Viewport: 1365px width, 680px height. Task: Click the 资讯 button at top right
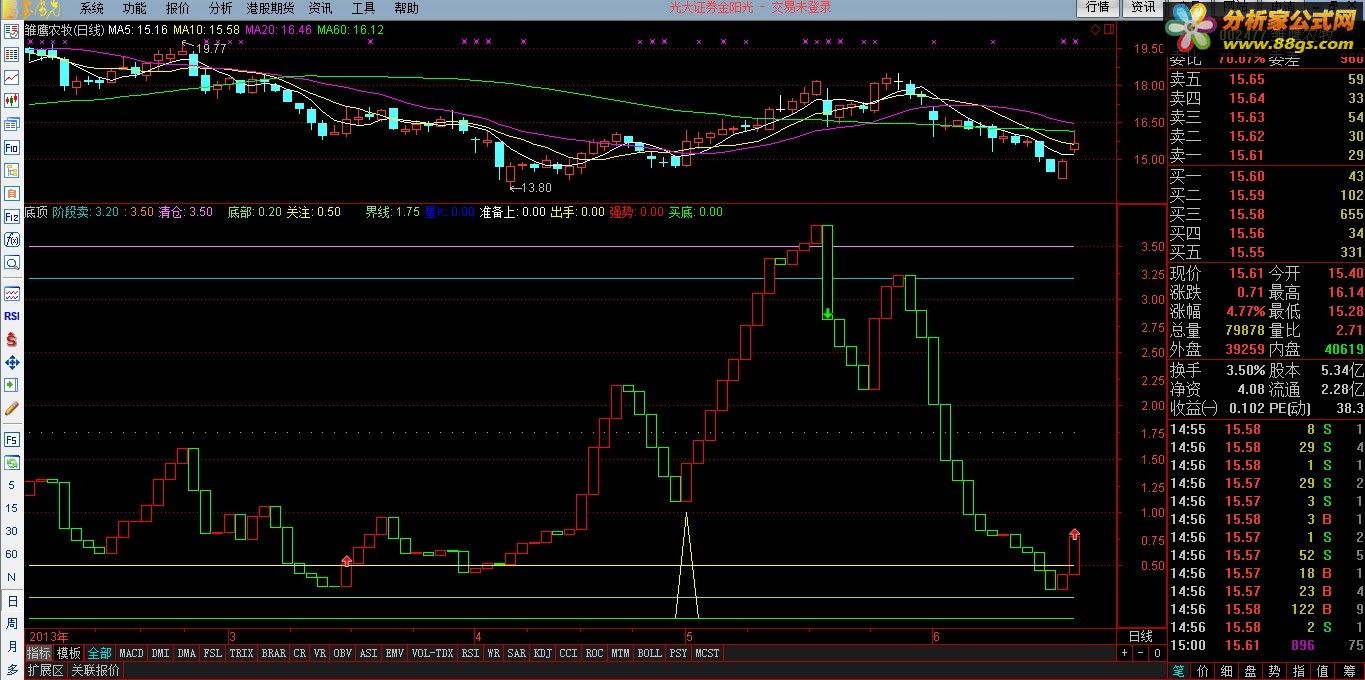pyautogui.click(x=1142, y=7)
